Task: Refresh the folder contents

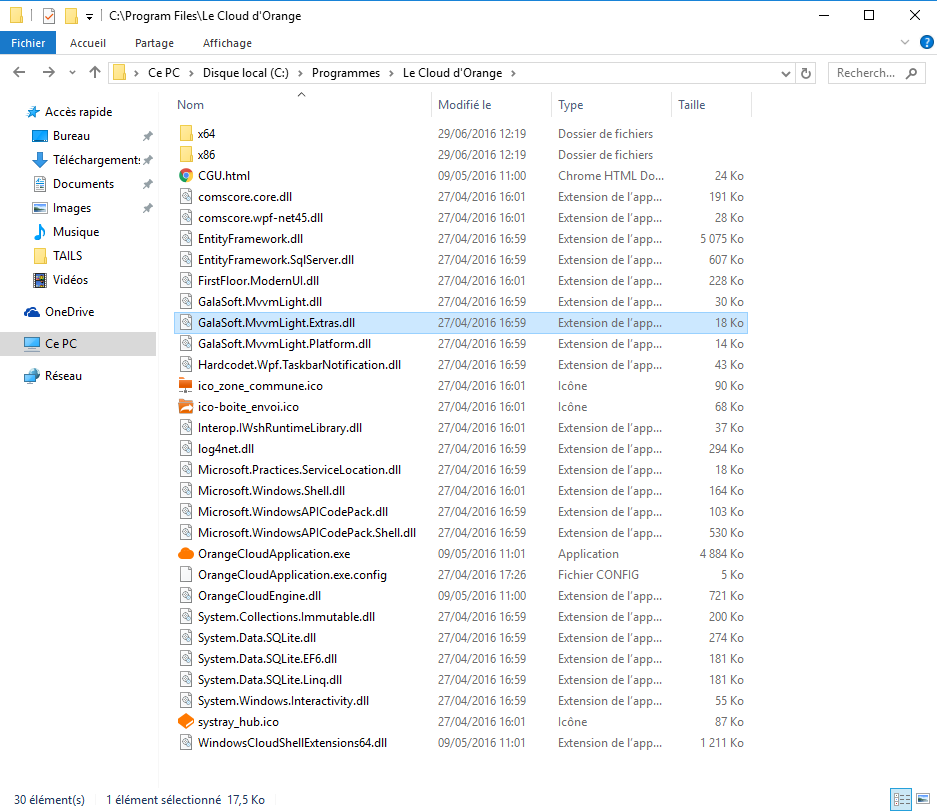Action: click(x=808, y=72)
